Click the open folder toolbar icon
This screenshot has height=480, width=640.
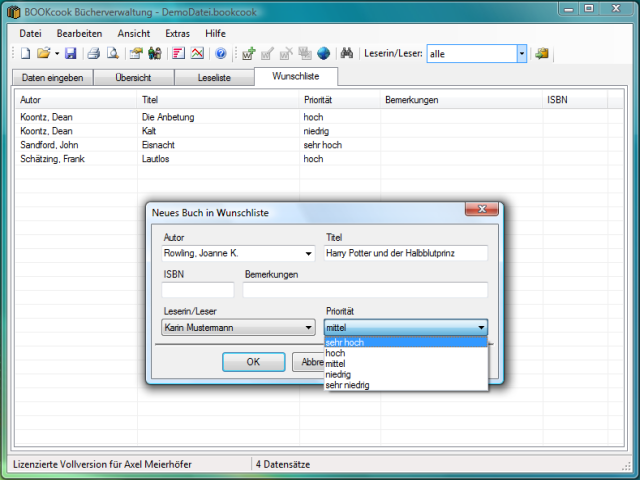[x=44, y=53]
